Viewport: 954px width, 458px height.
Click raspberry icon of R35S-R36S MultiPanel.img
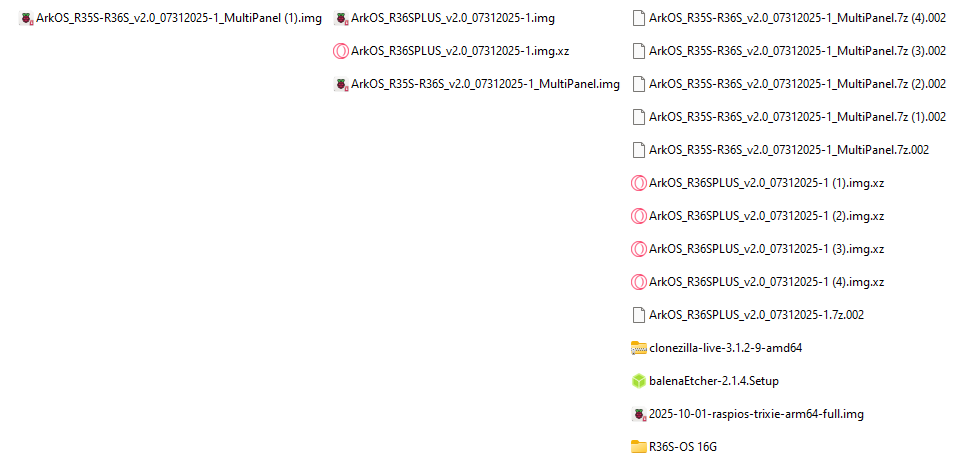[x=341, y=85]
